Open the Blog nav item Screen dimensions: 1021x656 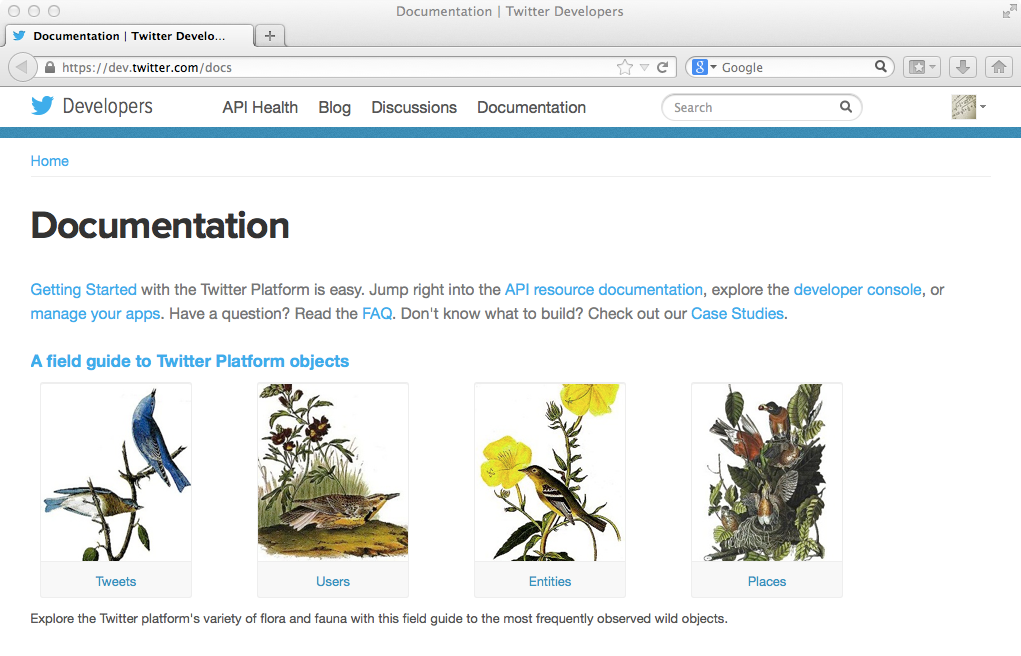[335, 107]
